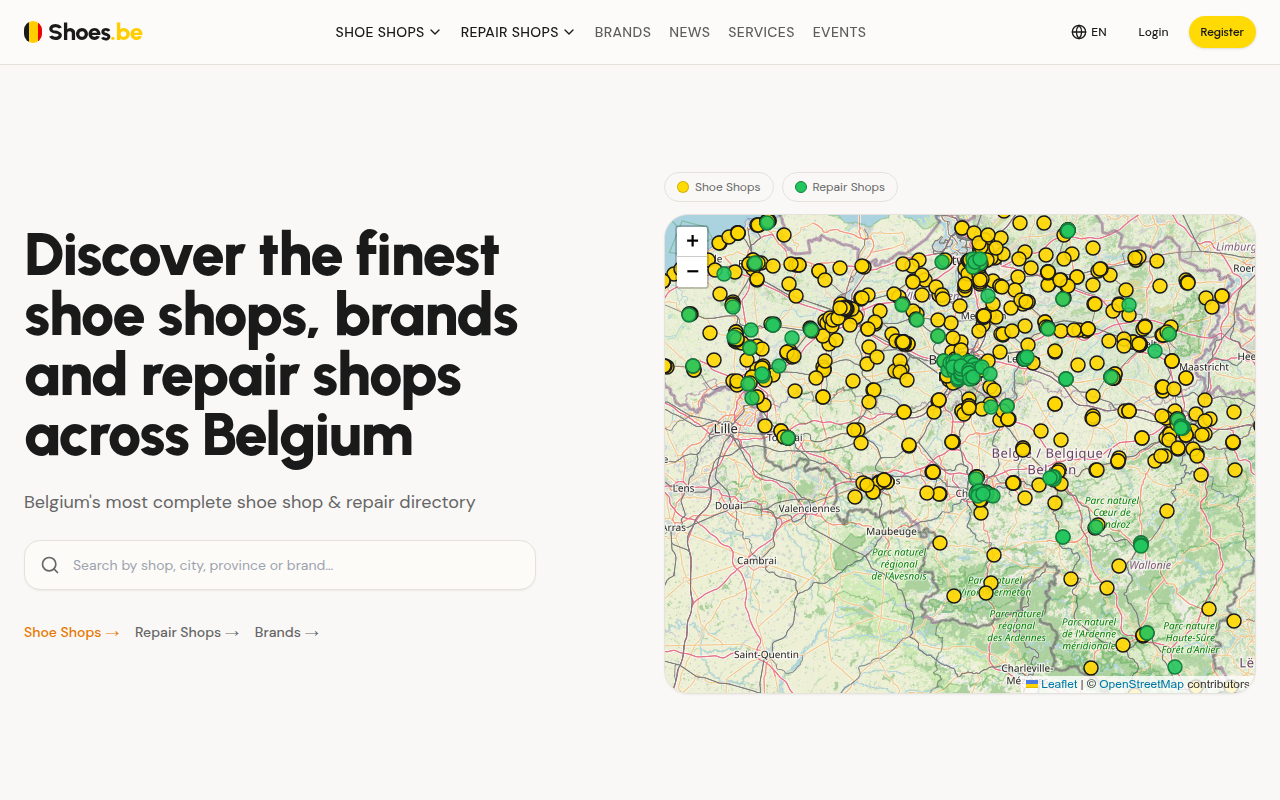Click the search magnifier icon
This screenshot has height=800, width=1280.
pyautogui.click(x=50, y=565)
